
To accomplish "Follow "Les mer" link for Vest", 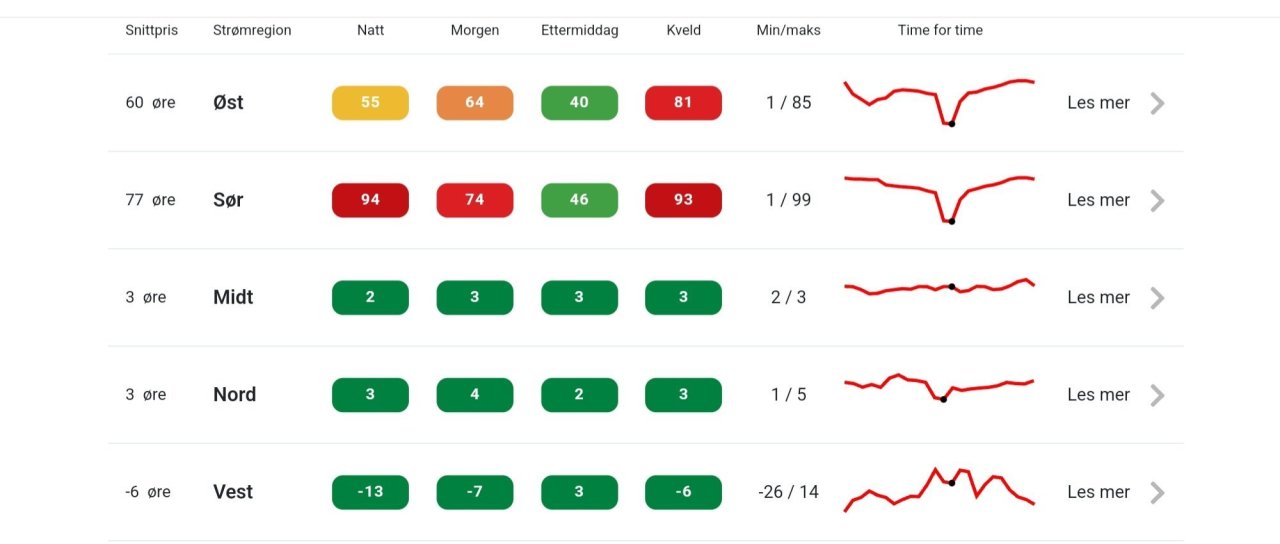I will coord(1098,492).
